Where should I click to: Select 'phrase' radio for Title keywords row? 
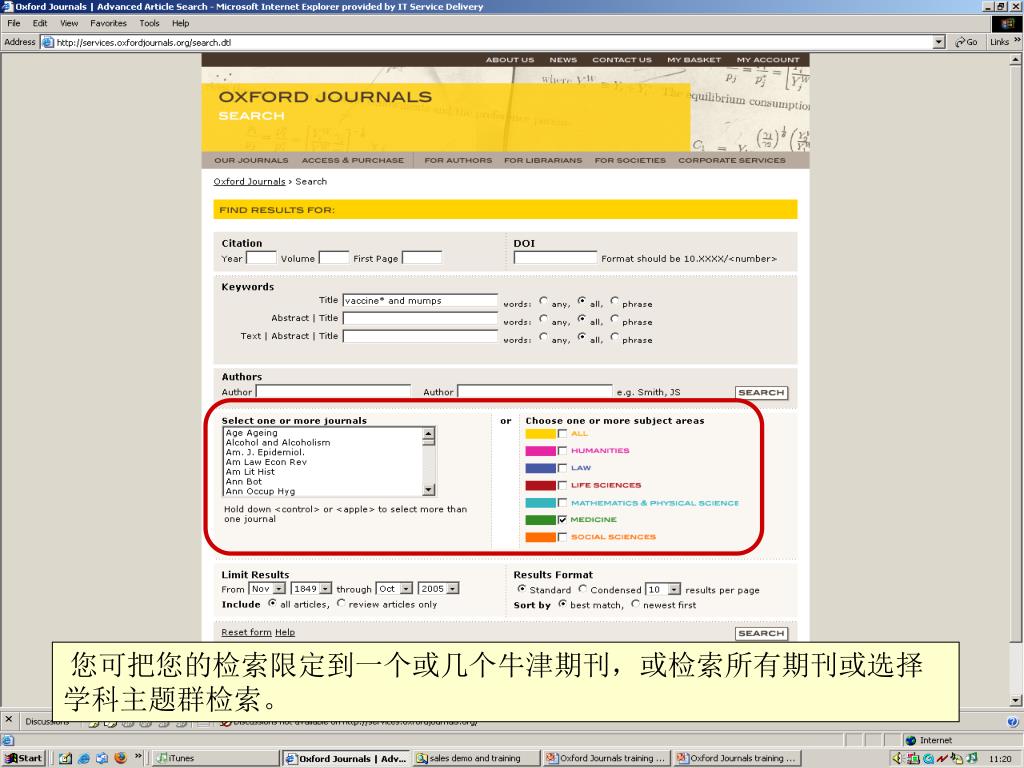615,301
